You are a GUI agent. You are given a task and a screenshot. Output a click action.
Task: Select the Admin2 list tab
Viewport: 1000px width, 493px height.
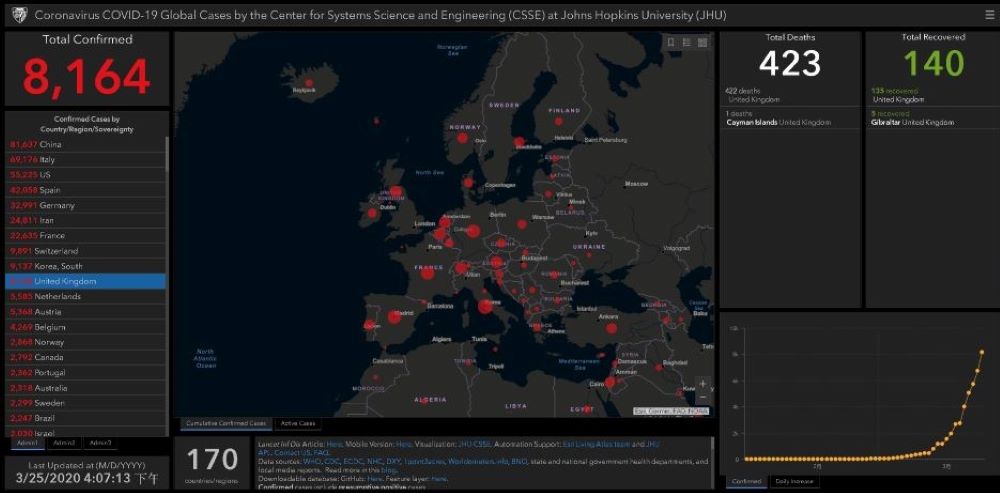(x=64, y=442)
